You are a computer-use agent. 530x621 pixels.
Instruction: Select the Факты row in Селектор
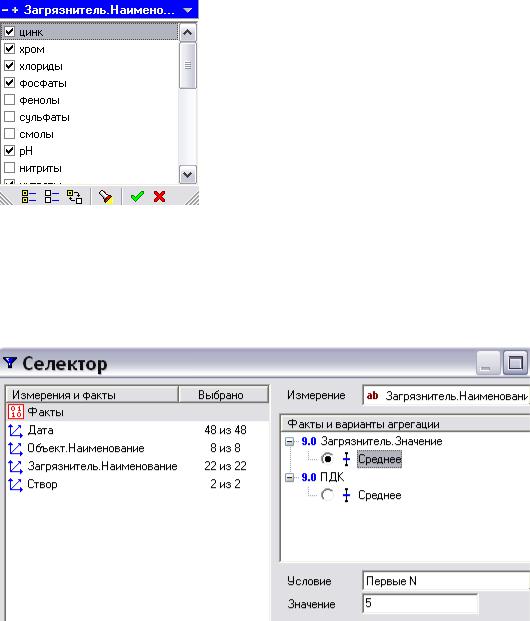[137, 412]
